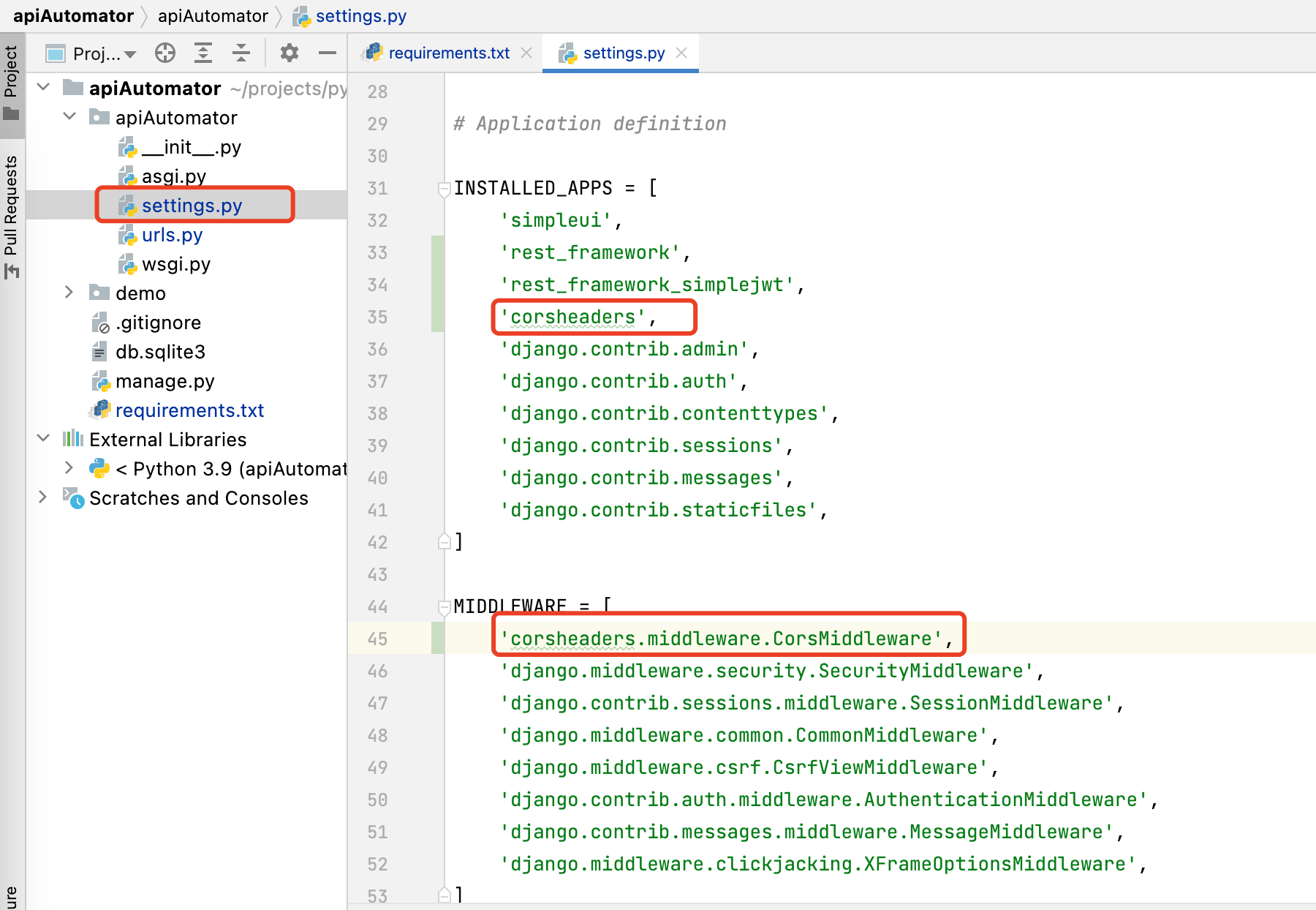Click apiAutomator root breadcrumb
Screen dimensions: 1316x910
point(73,15)
